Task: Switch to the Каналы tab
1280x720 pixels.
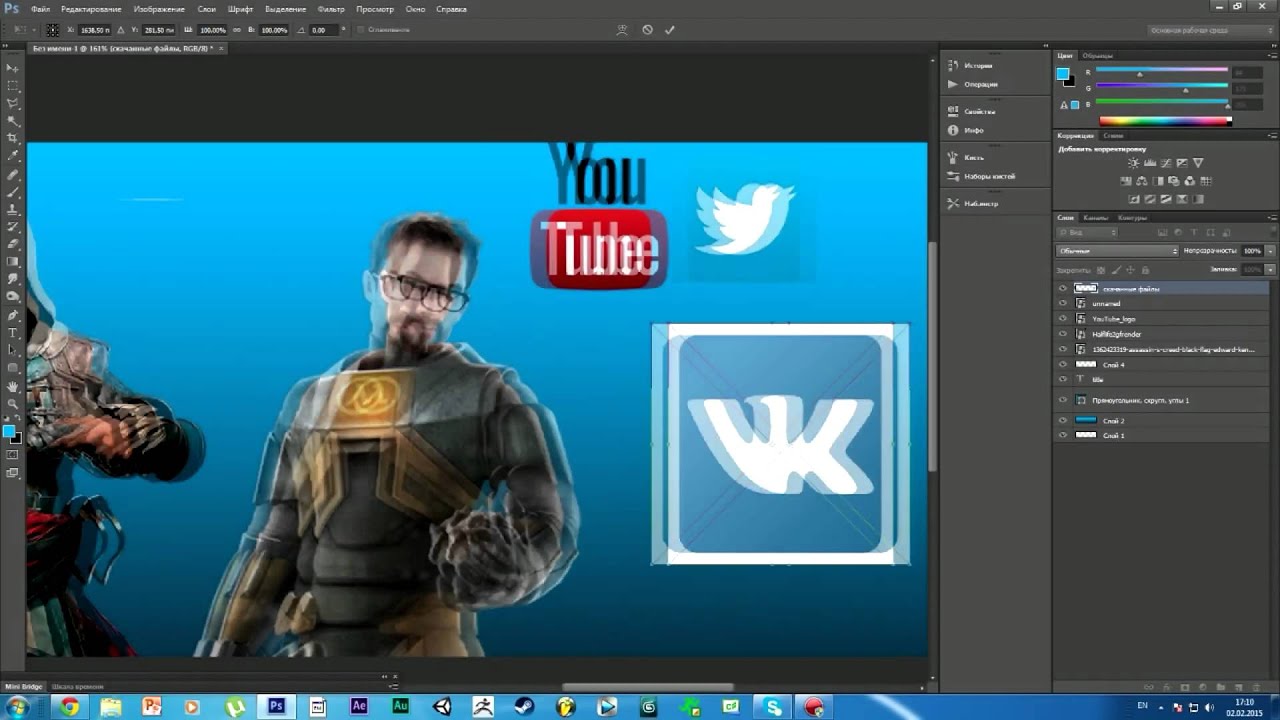Action: [x=1096, y=217]
